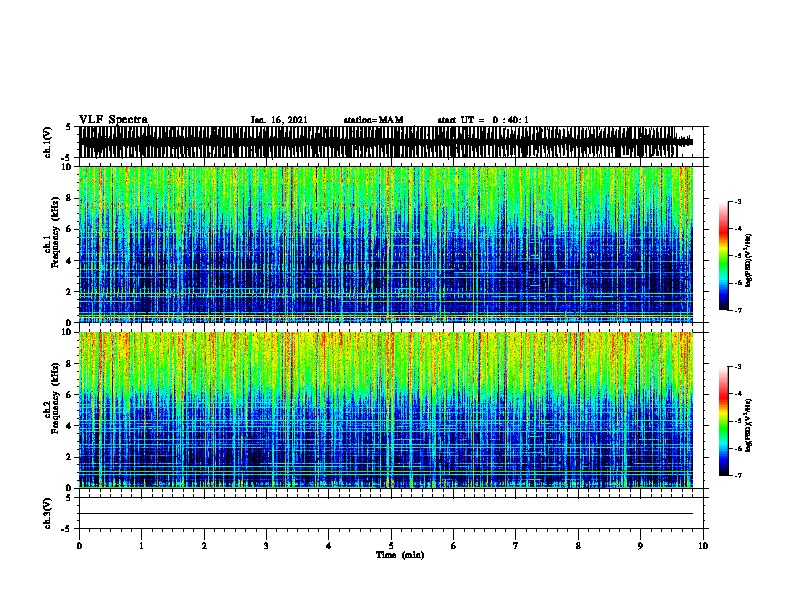
Task: Click time-axis tick label "9"
Action: (x=640, y=545)
